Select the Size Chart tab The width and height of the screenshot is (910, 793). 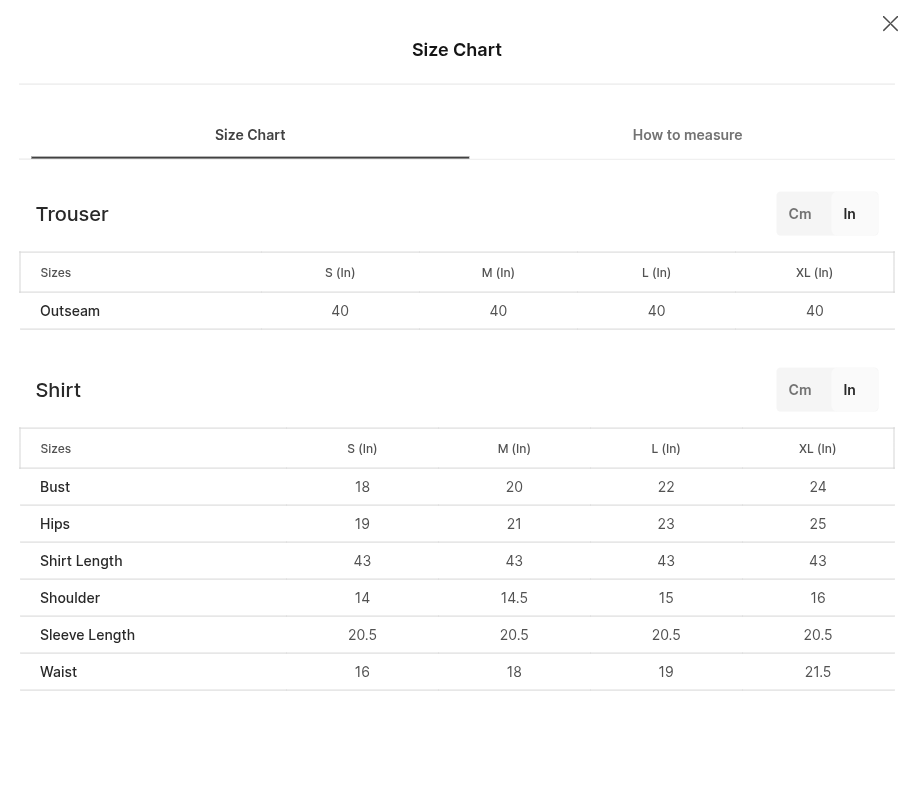[x=250, y=135]
